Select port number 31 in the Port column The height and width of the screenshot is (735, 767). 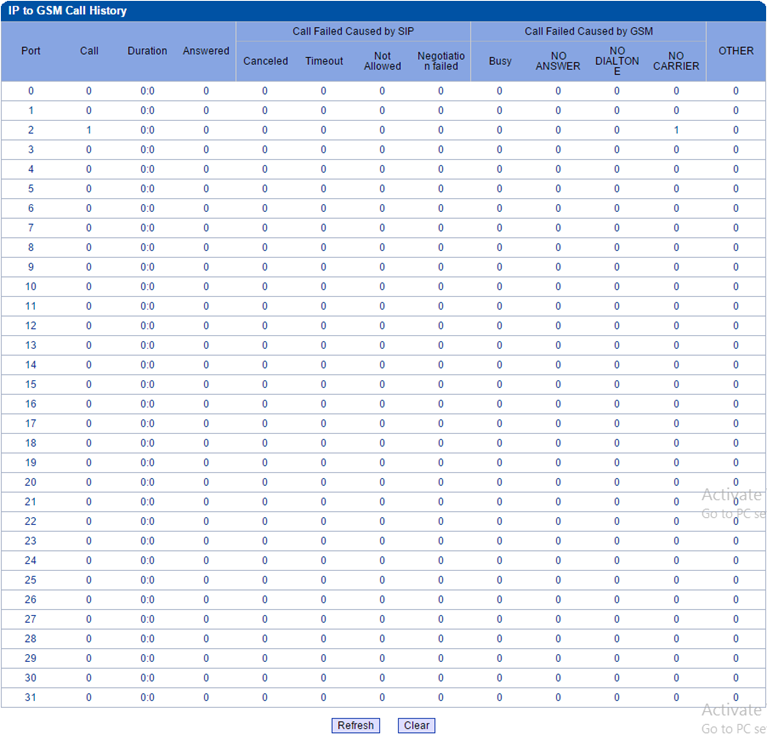point(31,697)
